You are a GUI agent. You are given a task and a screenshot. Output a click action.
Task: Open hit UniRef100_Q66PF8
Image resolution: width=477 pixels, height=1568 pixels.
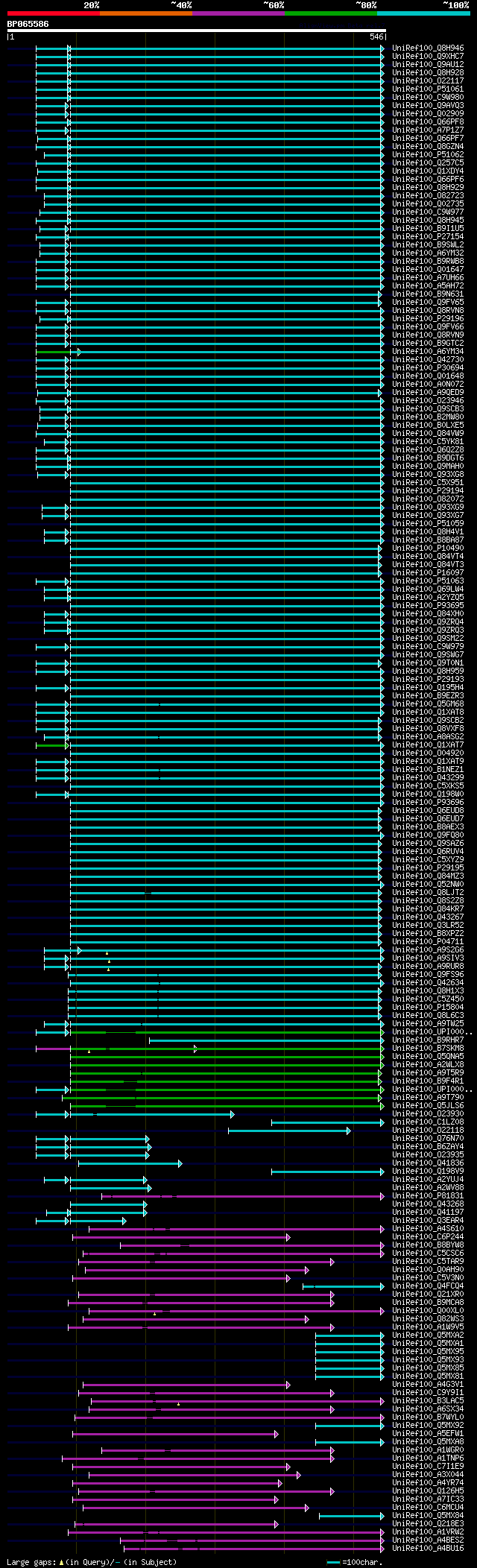tap(428, 122)
